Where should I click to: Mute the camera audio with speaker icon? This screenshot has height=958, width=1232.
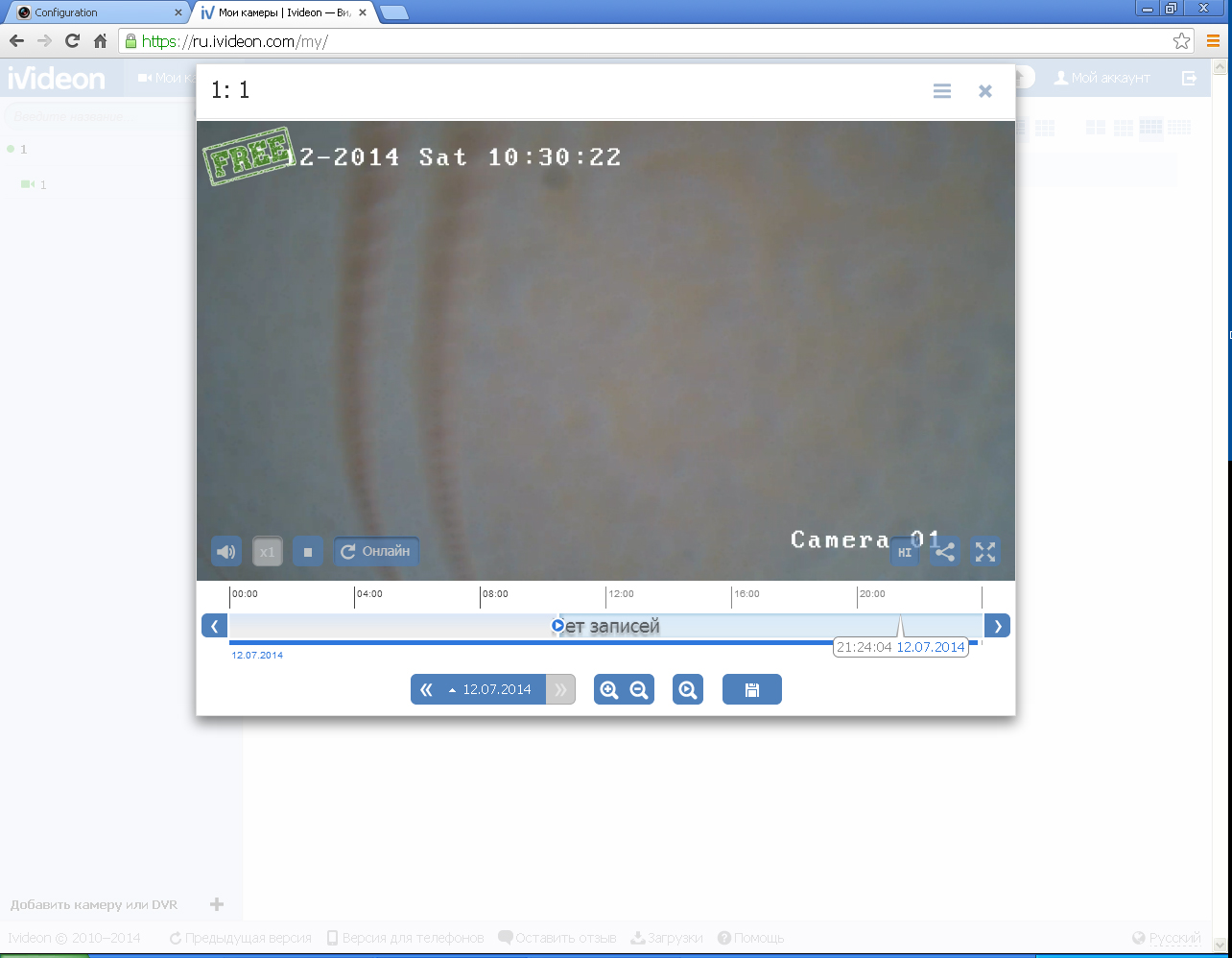(226, 552)
